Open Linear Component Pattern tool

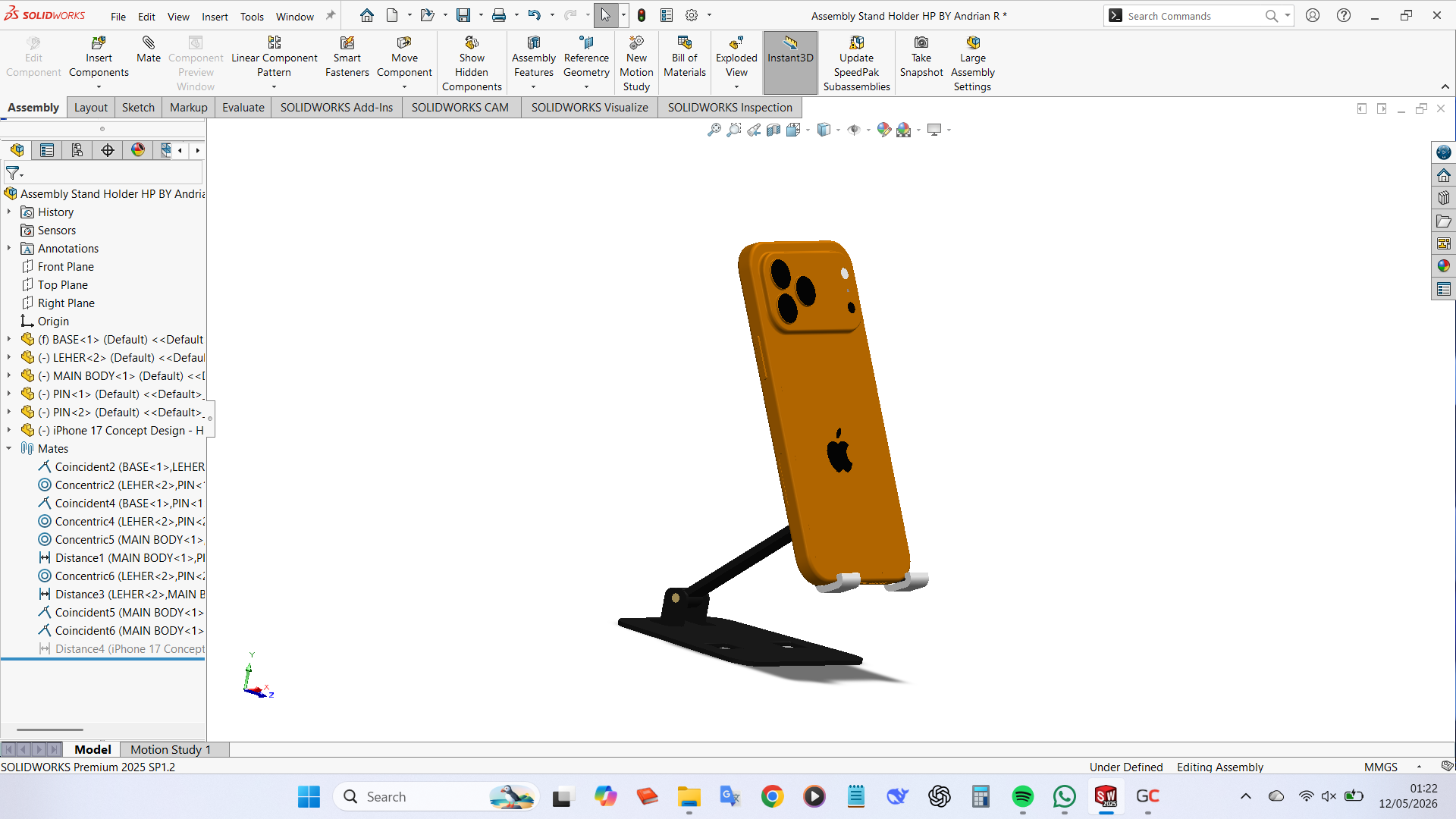coord(274,58)
